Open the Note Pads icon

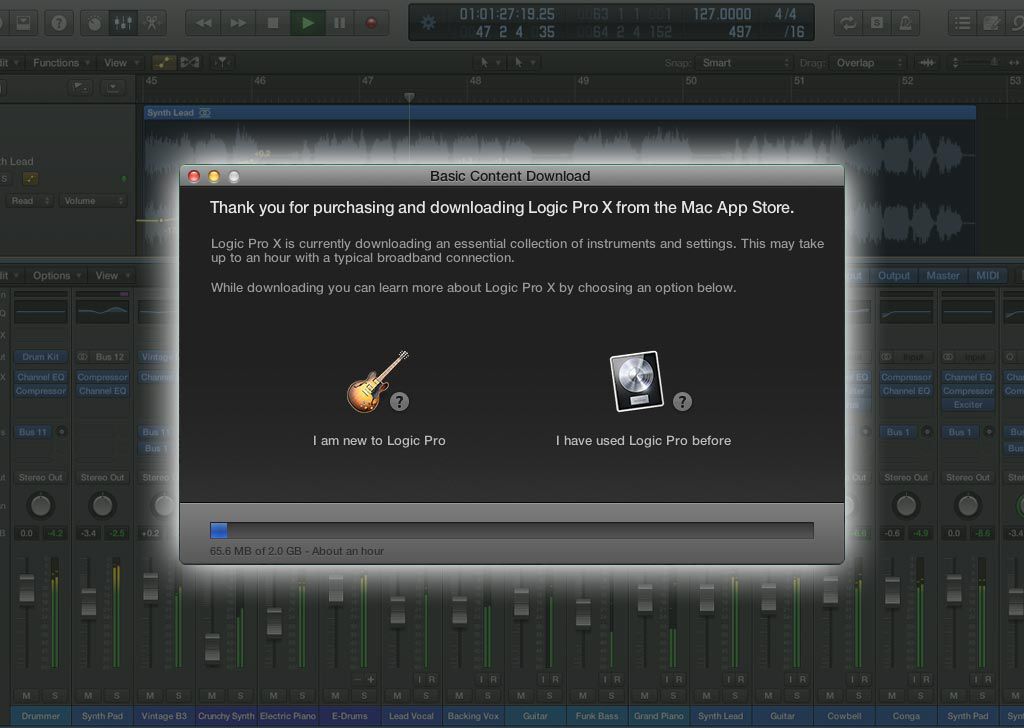pyautogui.click(x=991, y=24)
